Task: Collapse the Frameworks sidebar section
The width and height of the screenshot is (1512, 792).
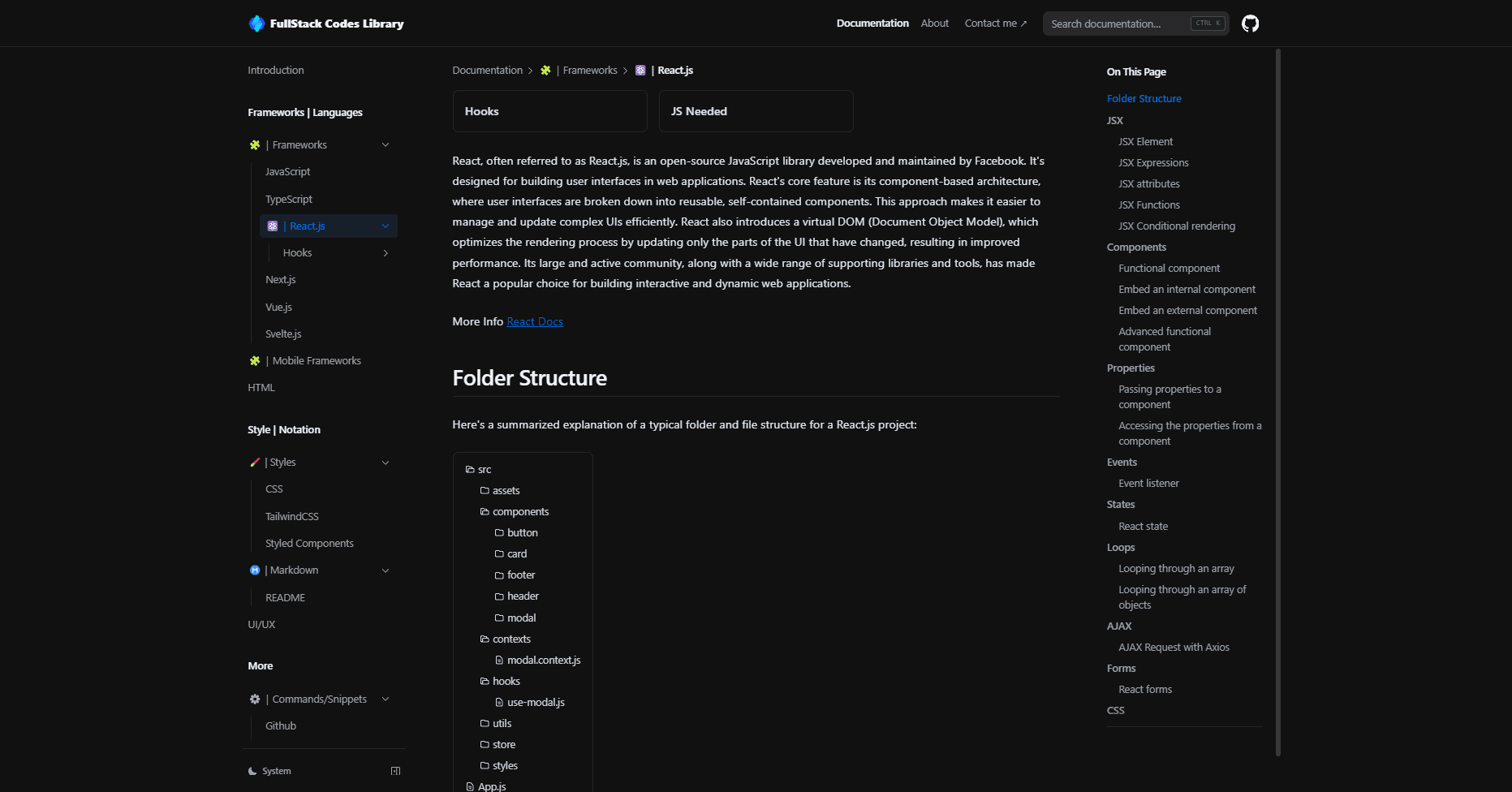Action: [x=386, y=145]
